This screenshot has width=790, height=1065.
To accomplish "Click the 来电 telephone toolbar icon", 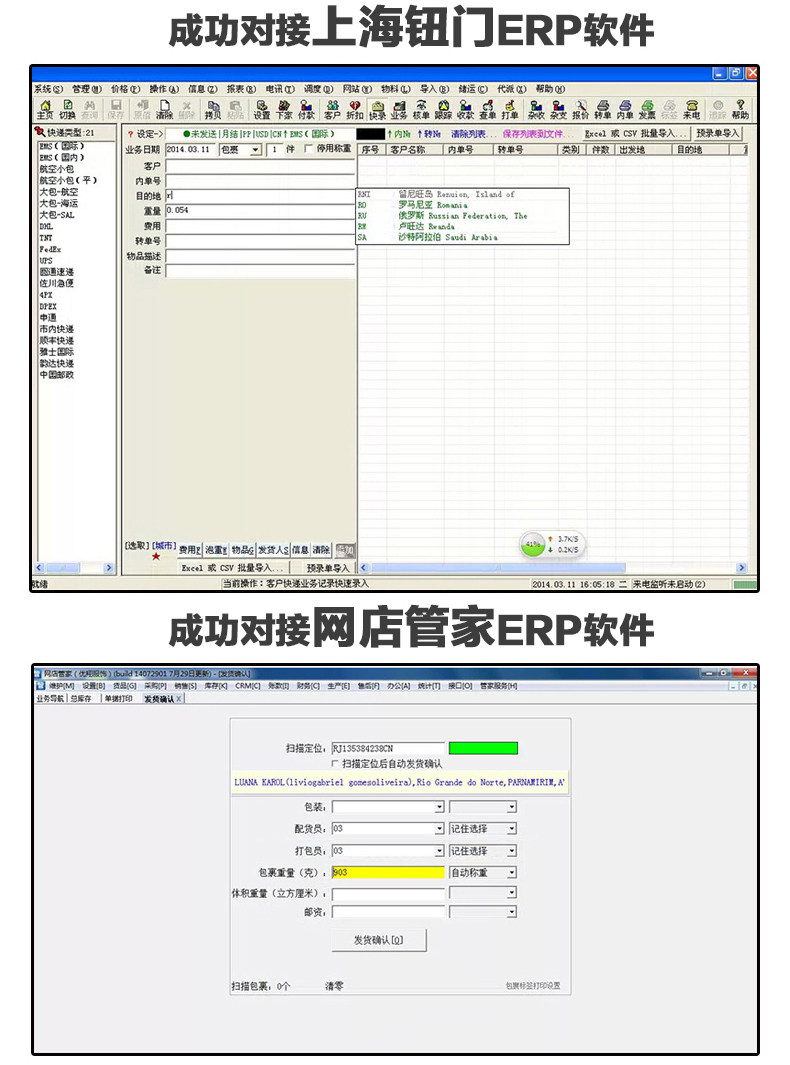I will pyautogui.click(x=692, y=109).
